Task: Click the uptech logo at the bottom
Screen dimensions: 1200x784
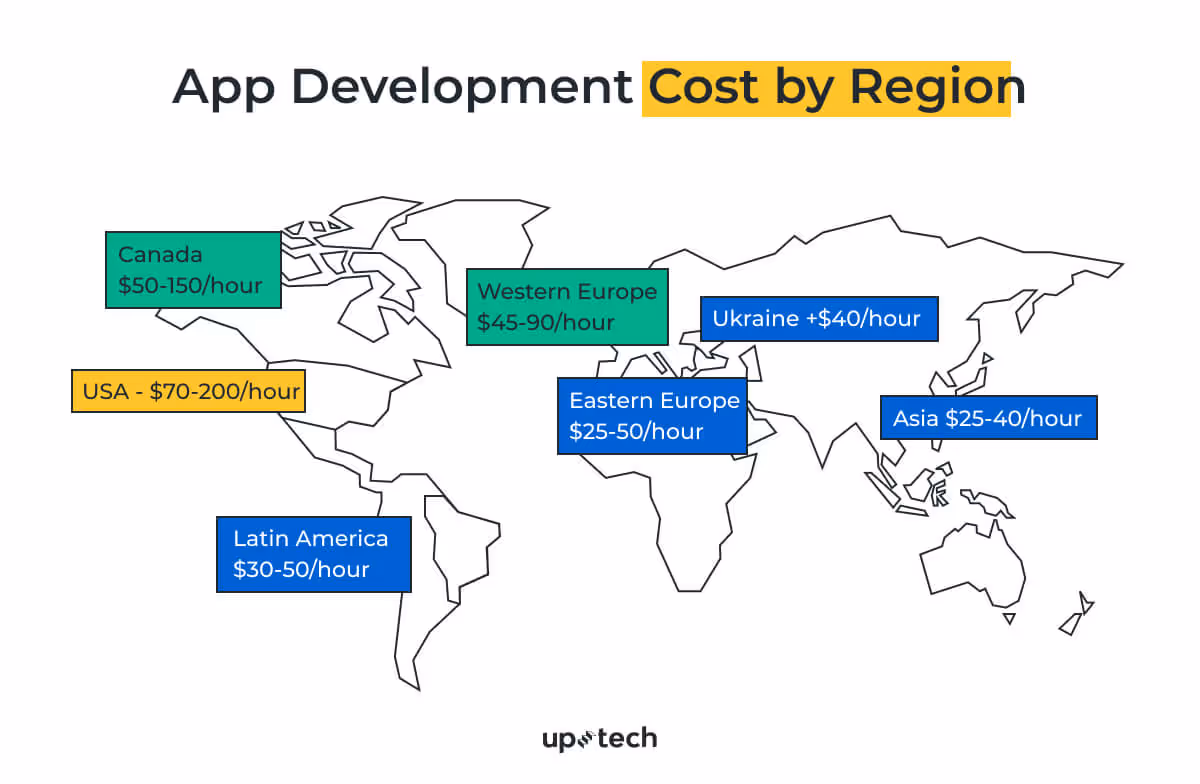Action: [x=598, y=738]
